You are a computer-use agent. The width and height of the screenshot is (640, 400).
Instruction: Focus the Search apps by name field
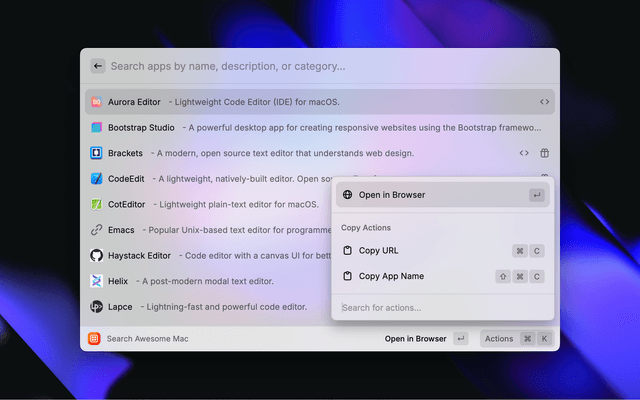tap(320, 66)
